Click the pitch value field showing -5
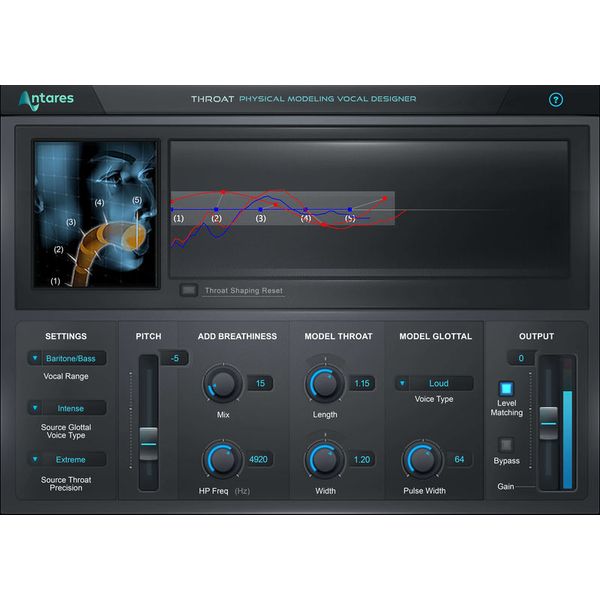Screen dimensions: 600x600 click(x=173, y=359)
